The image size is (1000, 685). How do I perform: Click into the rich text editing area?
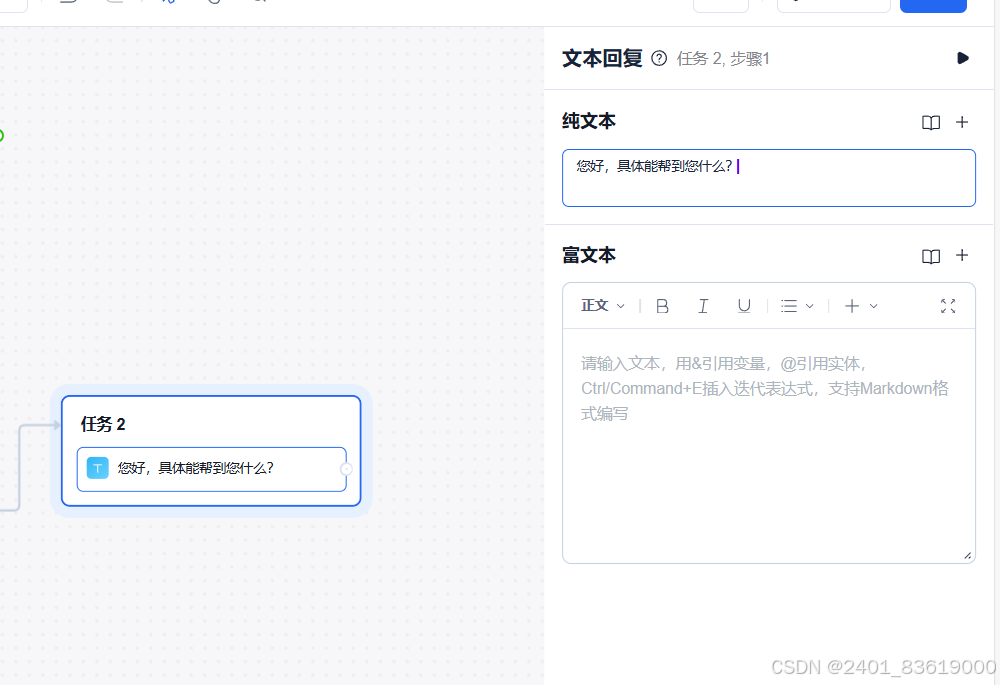coord(768,445)
